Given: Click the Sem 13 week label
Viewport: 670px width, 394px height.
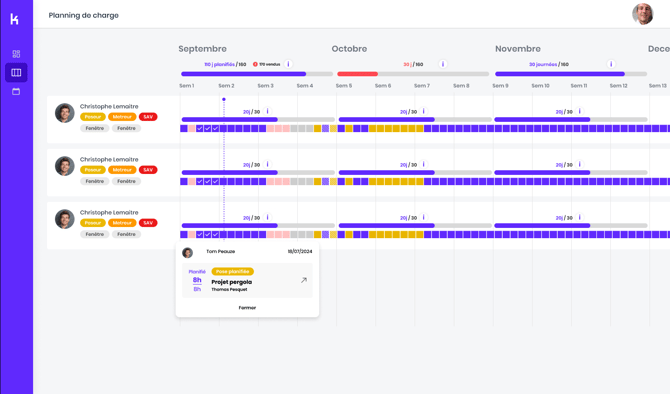Looking at the screenshot, I should tap(658, 85).
